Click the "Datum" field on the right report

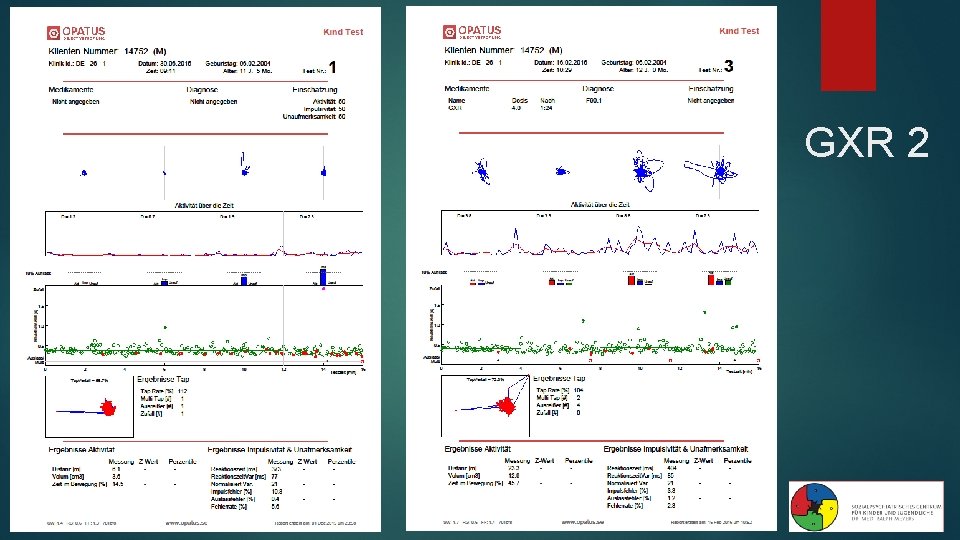coord(561,62)
